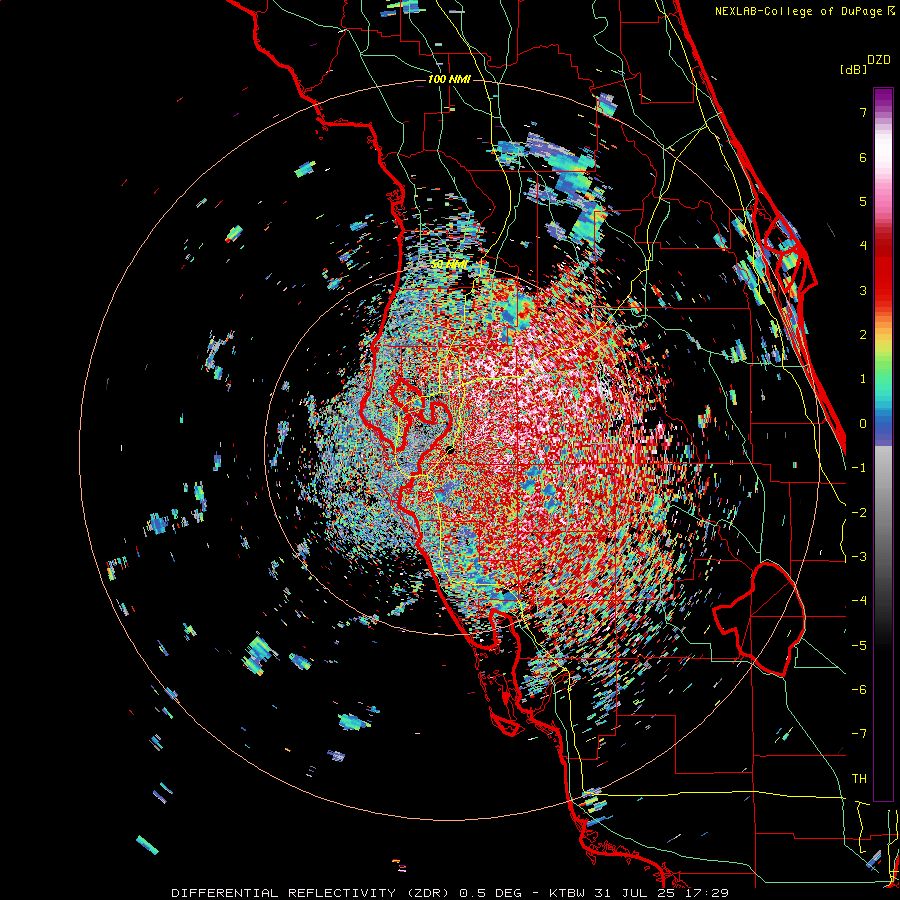Click the 4 value on color scale
Viewport: 900px width, 900px height.
click(863, 246)
